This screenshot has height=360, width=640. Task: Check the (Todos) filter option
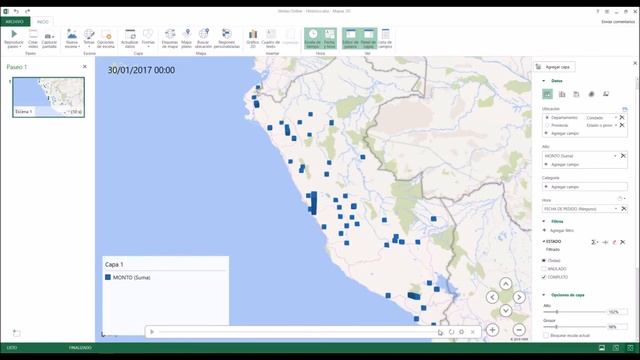point(544,260)
